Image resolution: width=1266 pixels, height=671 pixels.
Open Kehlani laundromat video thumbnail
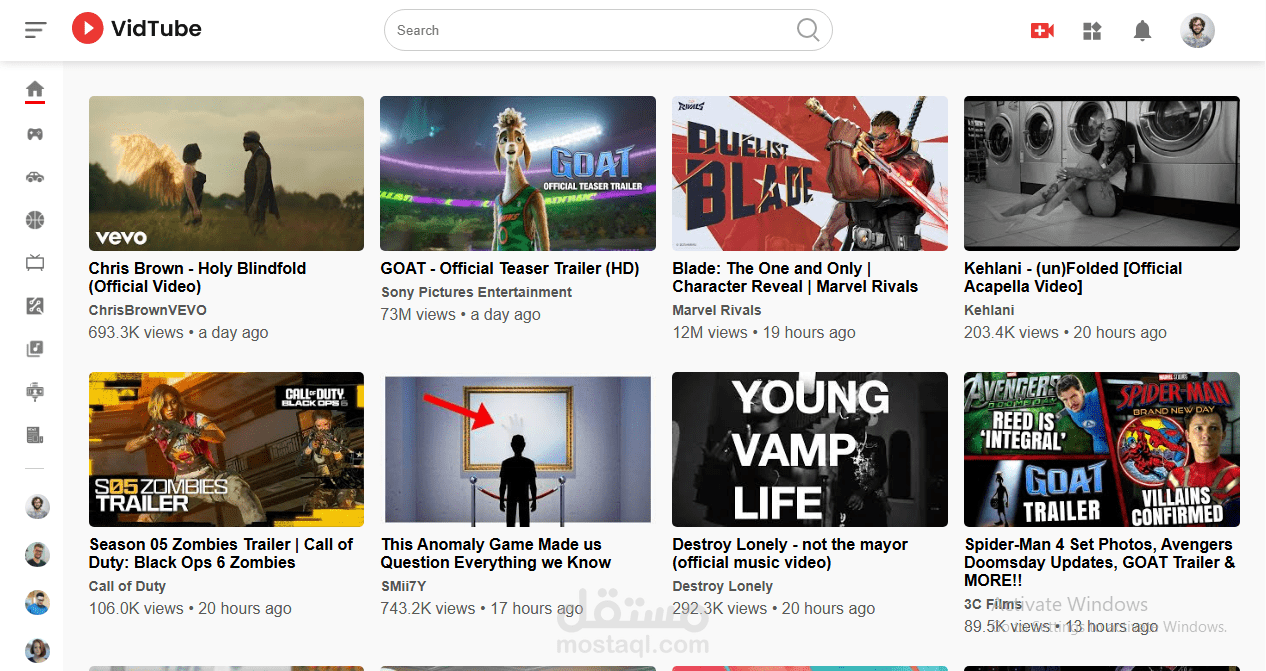[x=1102, y=173]
